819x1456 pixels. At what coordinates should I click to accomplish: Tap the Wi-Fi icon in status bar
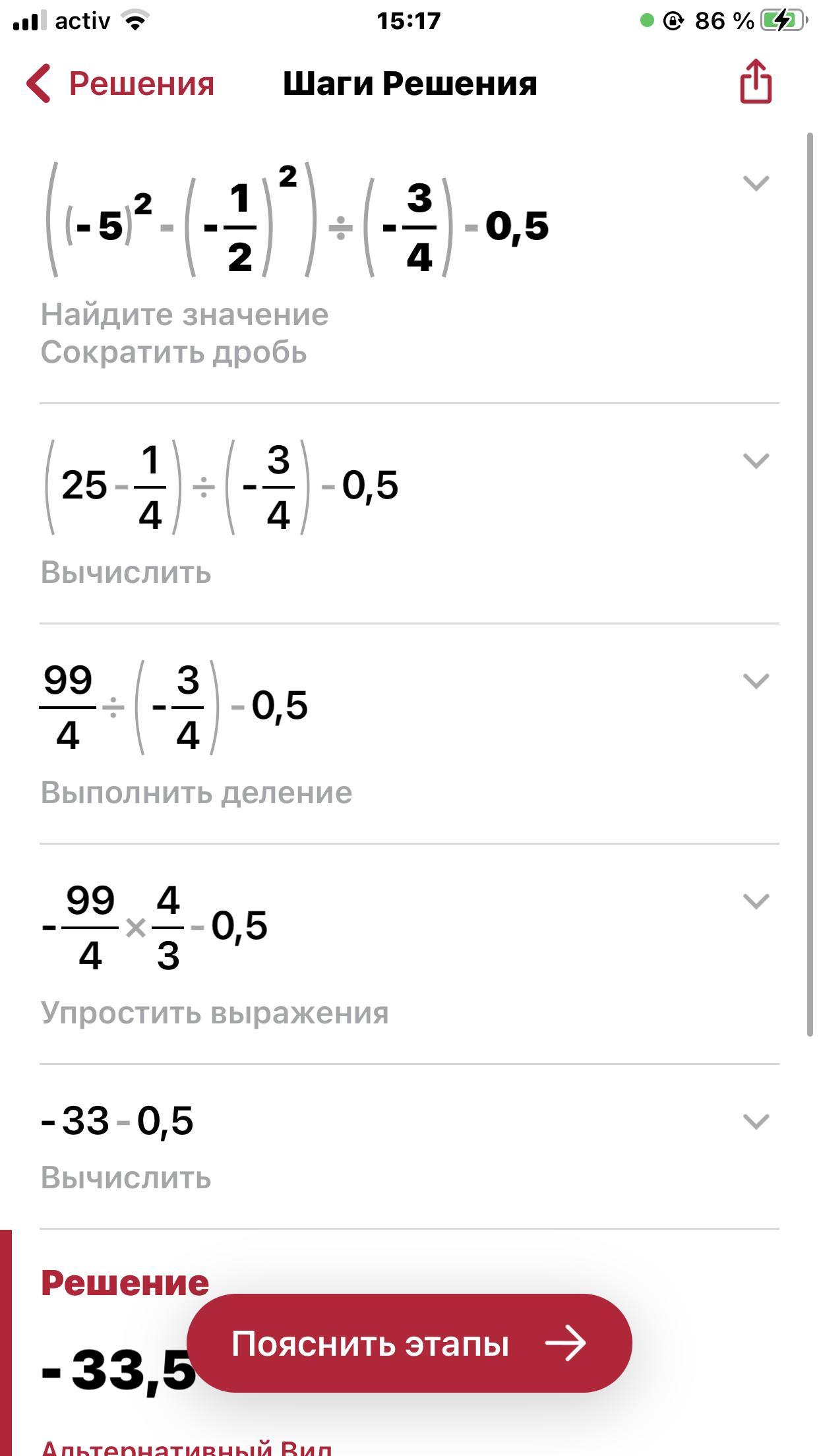136,21
